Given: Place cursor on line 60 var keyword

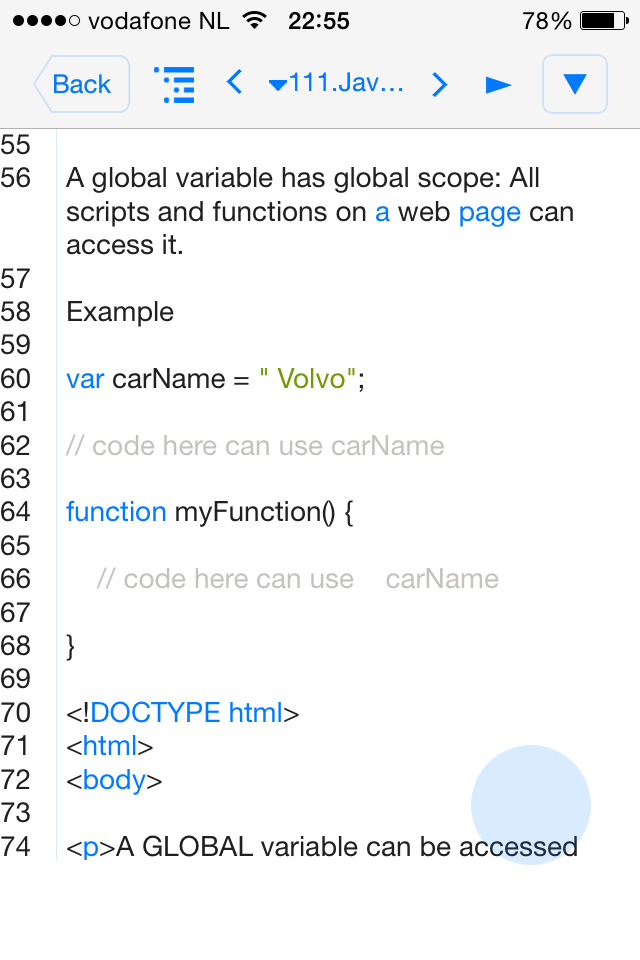Looking at the screenshot, I should [85, 379].
